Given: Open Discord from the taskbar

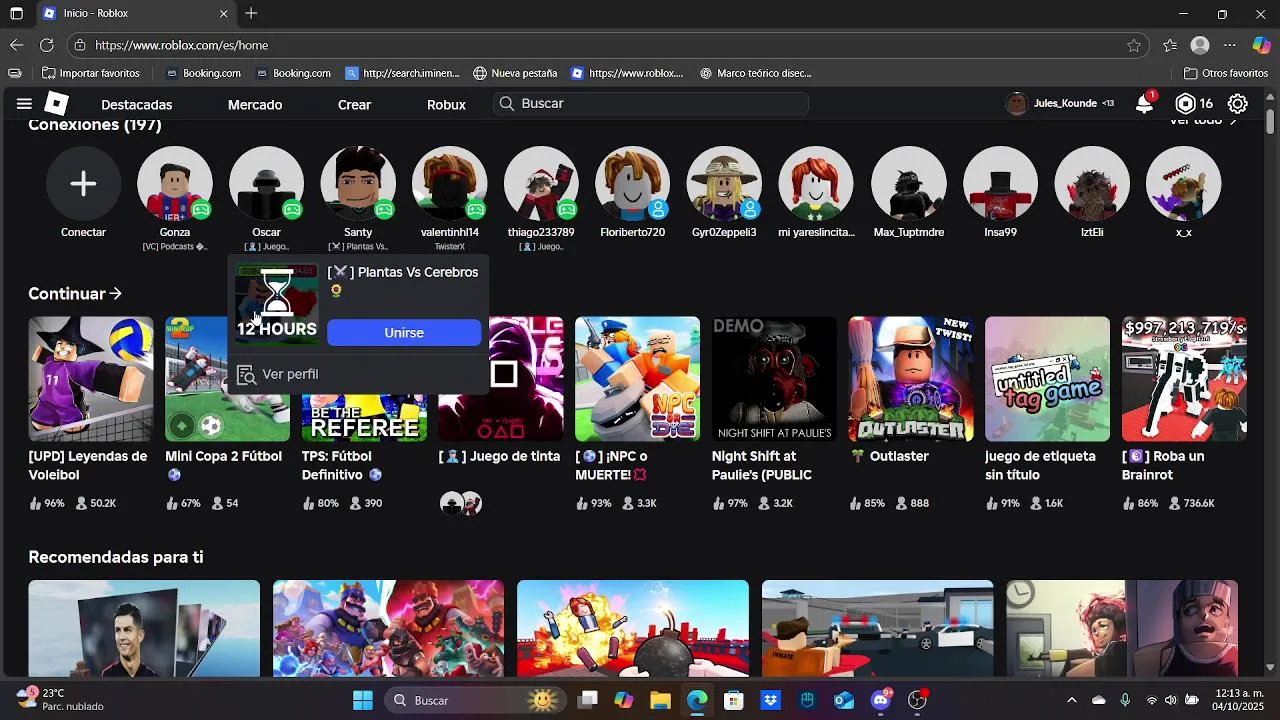Looking at the screenshot, I should [881, 700].
